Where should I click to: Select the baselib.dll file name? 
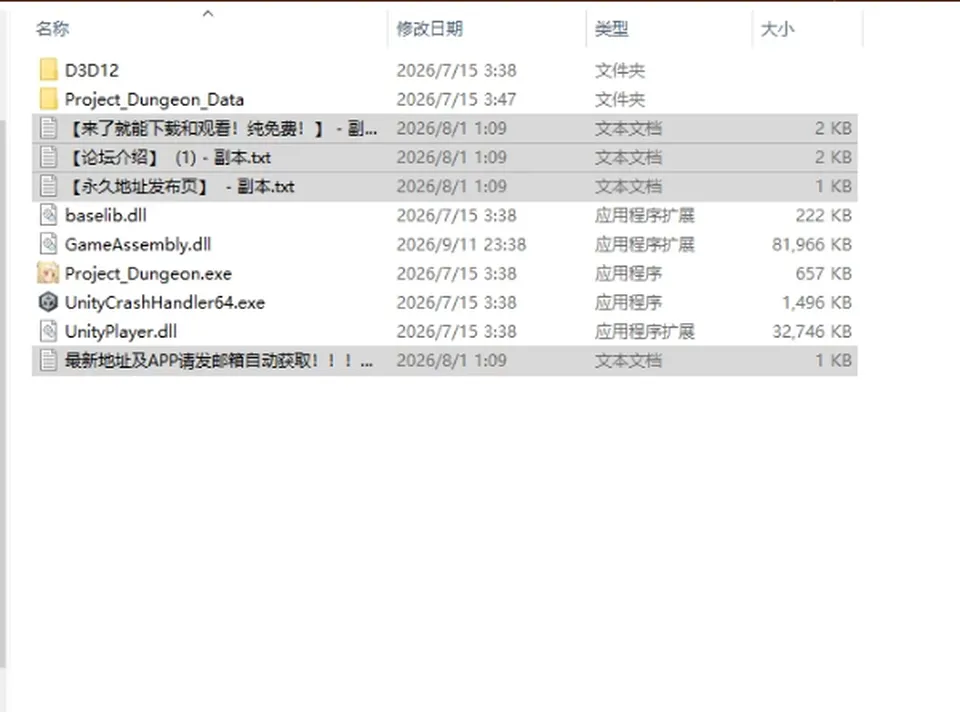click(106, 215)
